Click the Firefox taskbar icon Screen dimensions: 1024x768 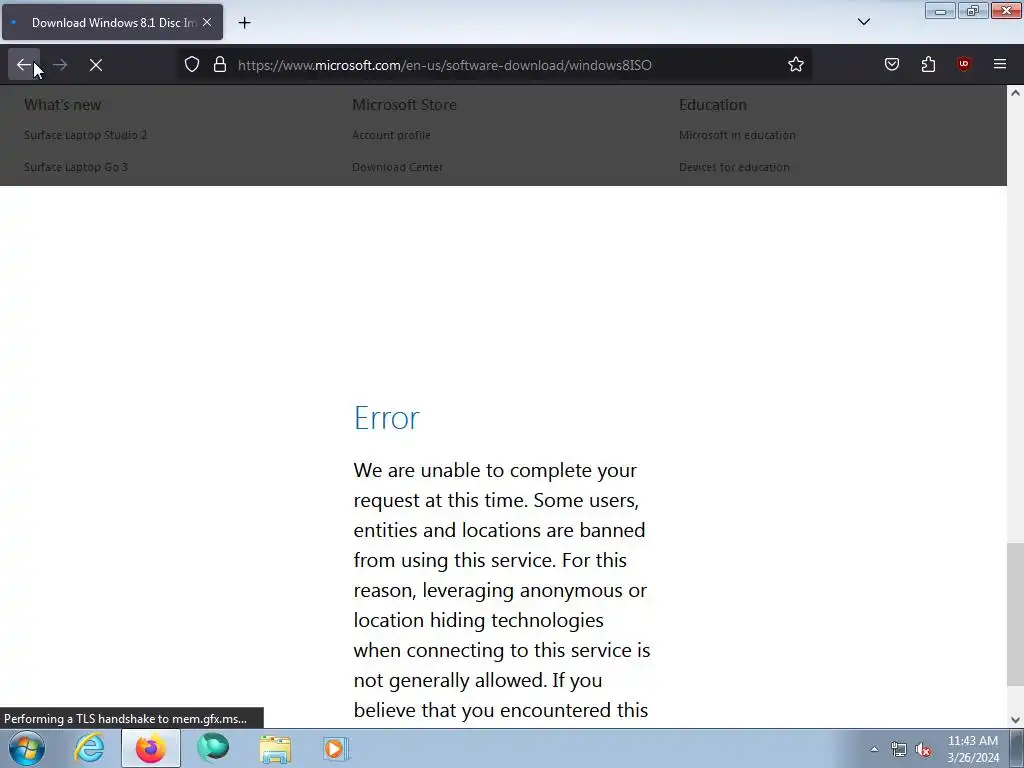coord(151,748)
